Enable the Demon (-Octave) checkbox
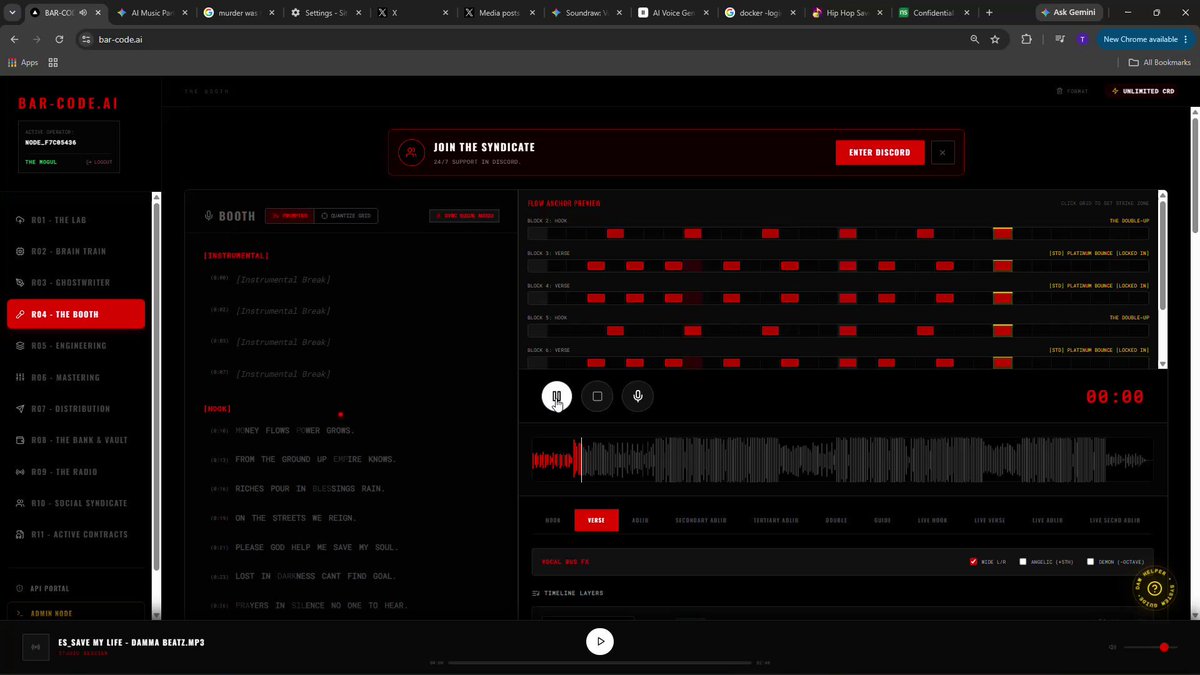Viewport: 1200px width, 675px height. 1090,562
